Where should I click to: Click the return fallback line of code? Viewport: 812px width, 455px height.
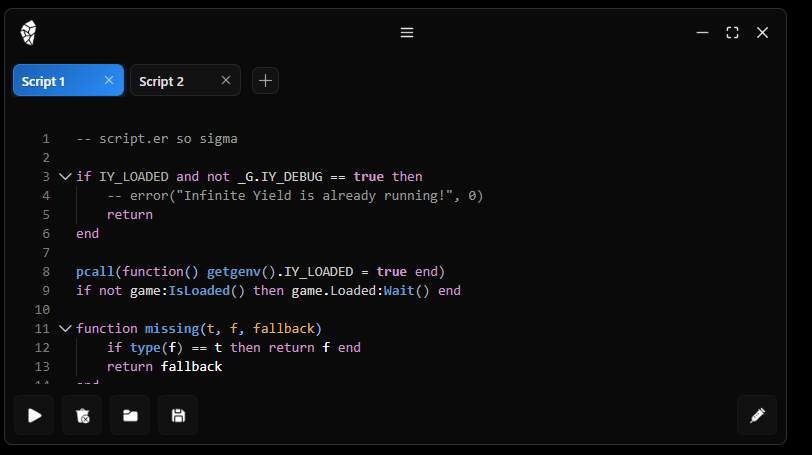[165, 367]
